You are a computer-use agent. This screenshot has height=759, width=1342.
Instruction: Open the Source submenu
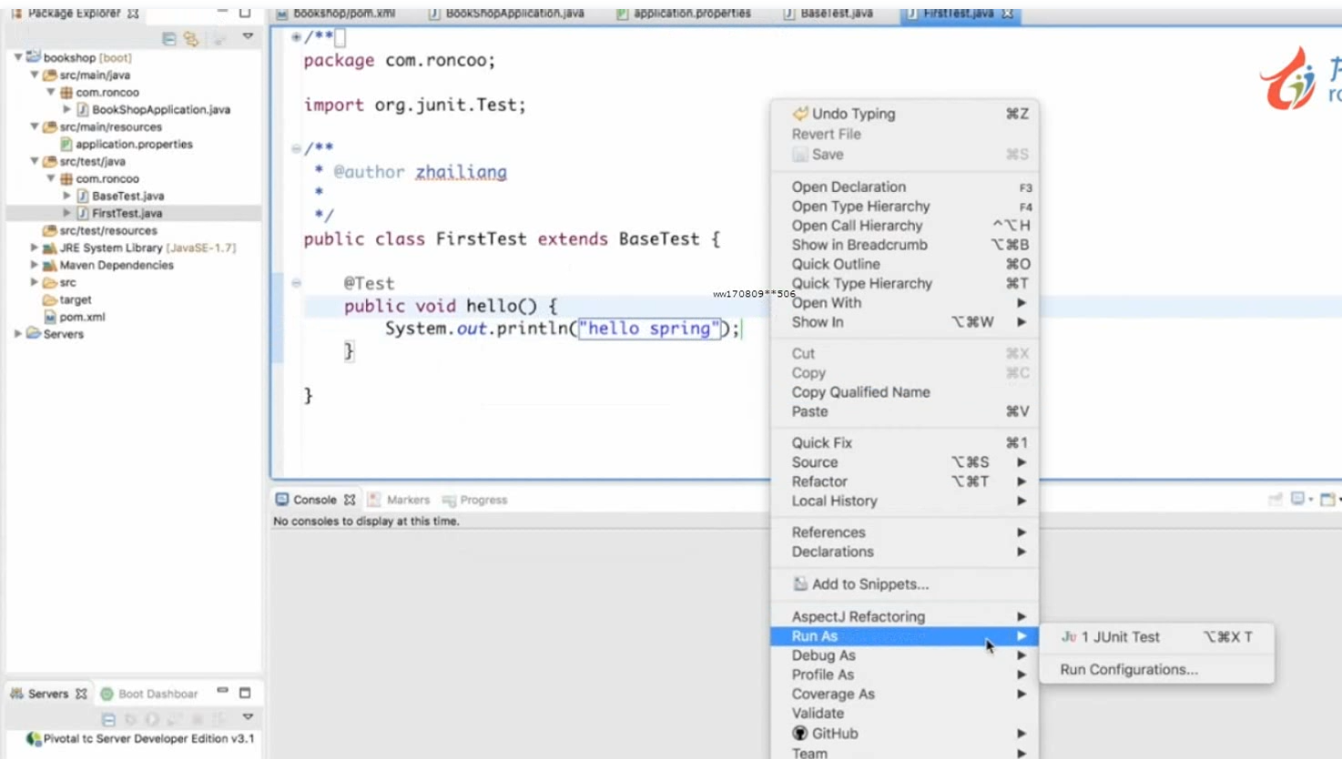(x=903, y=462)
